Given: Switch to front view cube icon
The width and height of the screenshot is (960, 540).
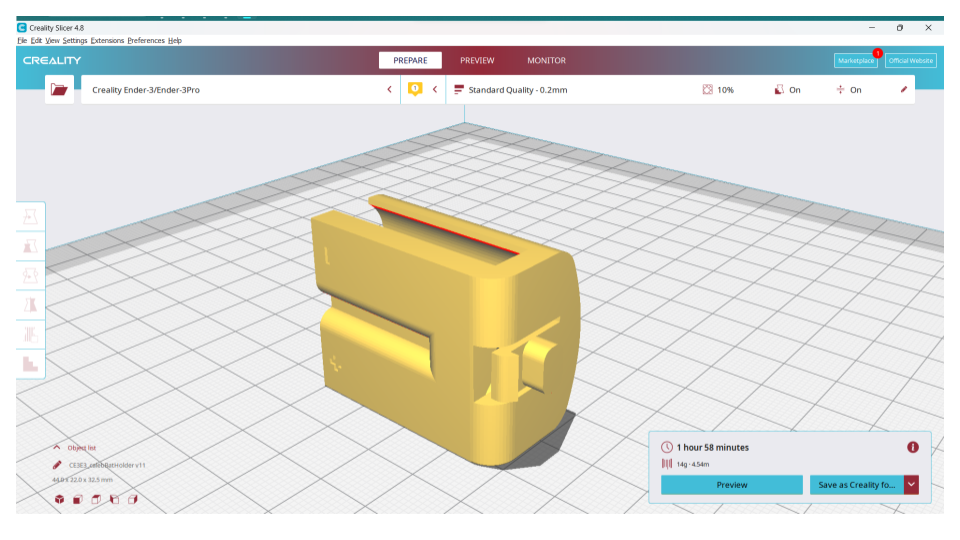Looking at the screenshot, I should [78, 500].
